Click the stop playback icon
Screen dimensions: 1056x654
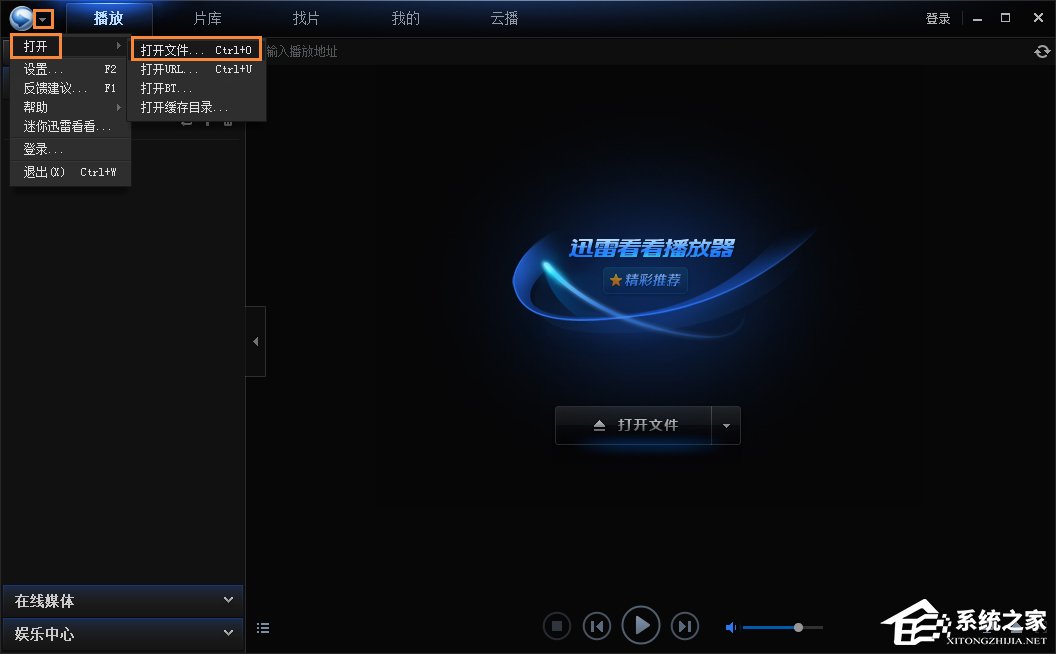click(557, 625)
